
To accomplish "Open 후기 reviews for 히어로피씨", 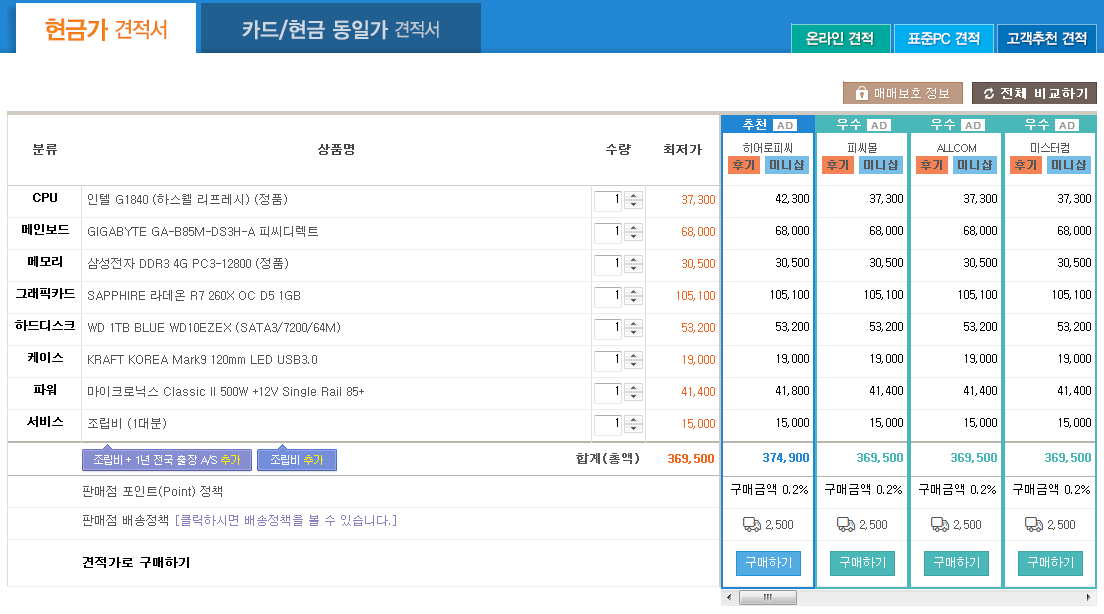I will point(744,165).
